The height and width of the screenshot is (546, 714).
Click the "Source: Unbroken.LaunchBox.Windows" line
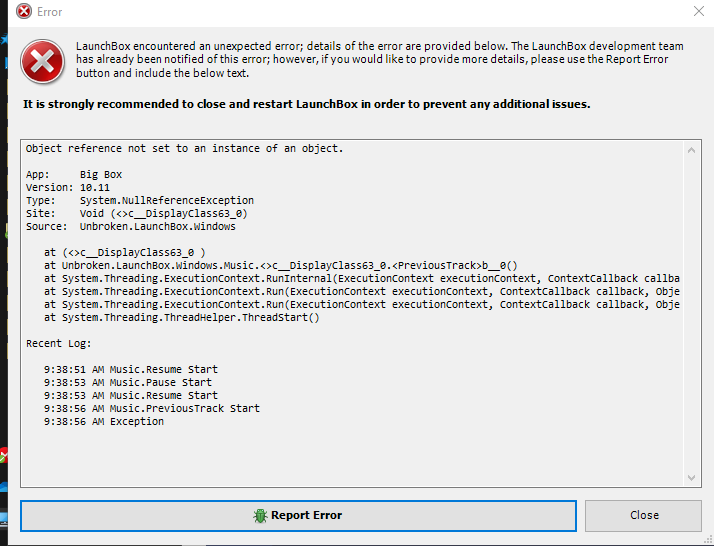pos(131,226)
